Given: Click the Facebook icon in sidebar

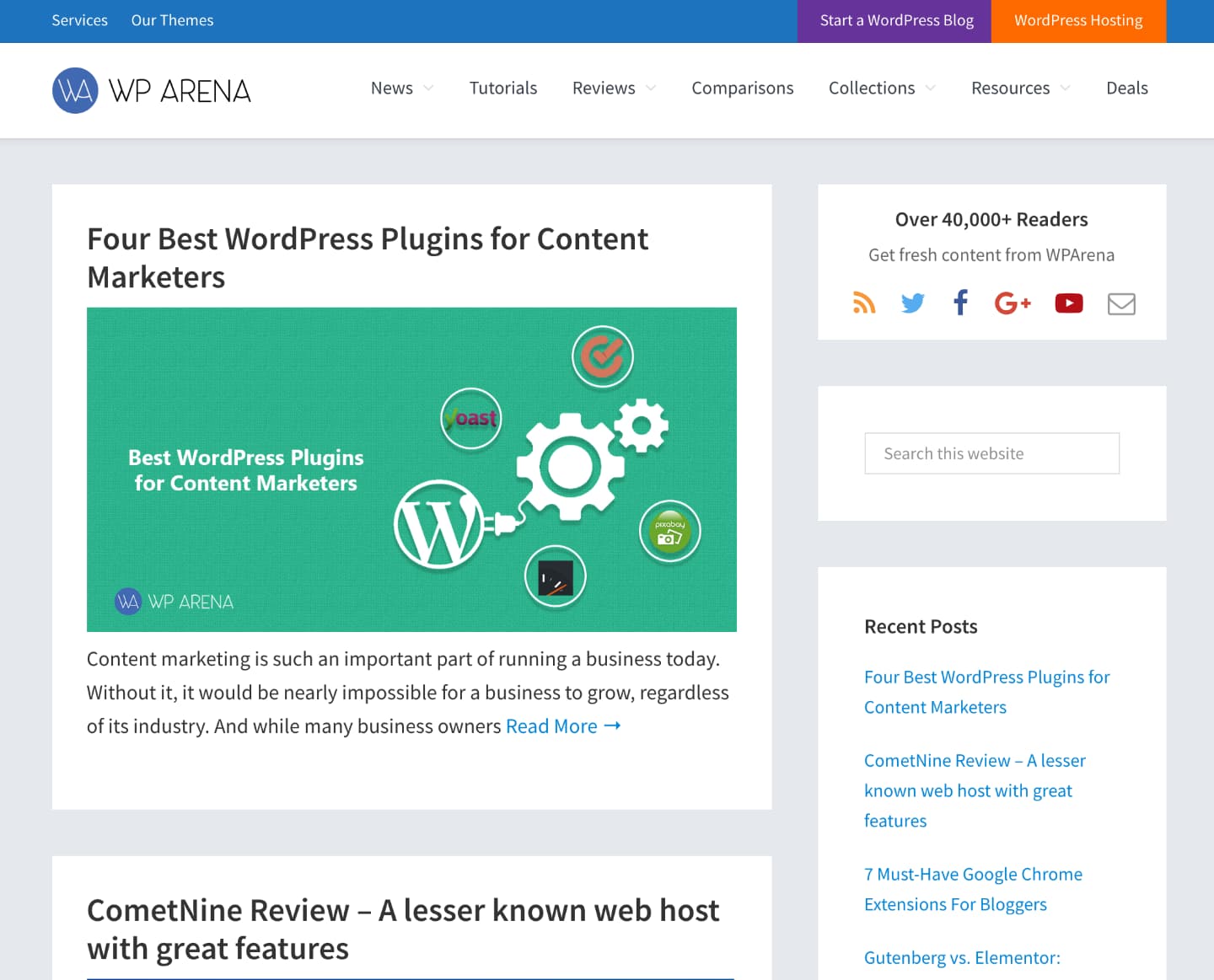Looking at the screenshot, I should point(960,303).
